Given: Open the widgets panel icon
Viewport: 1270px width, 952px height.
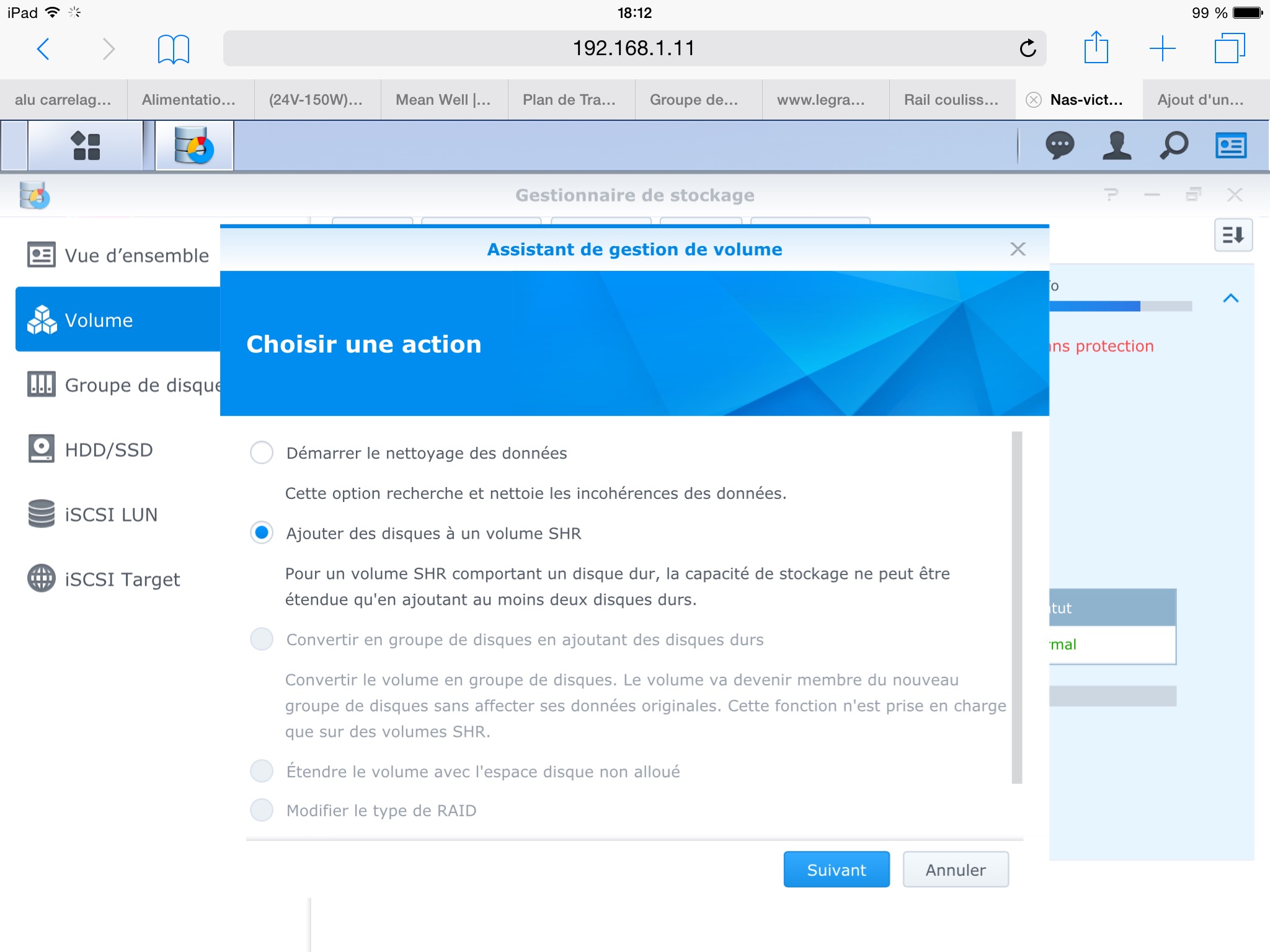Looking at the screenshot, I should pos(1230,146).
